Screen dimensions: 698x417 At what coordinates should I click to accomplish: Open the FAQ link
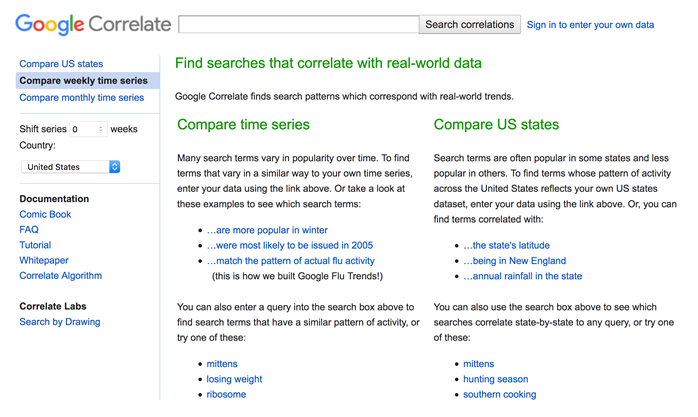[x=29, y=230]
